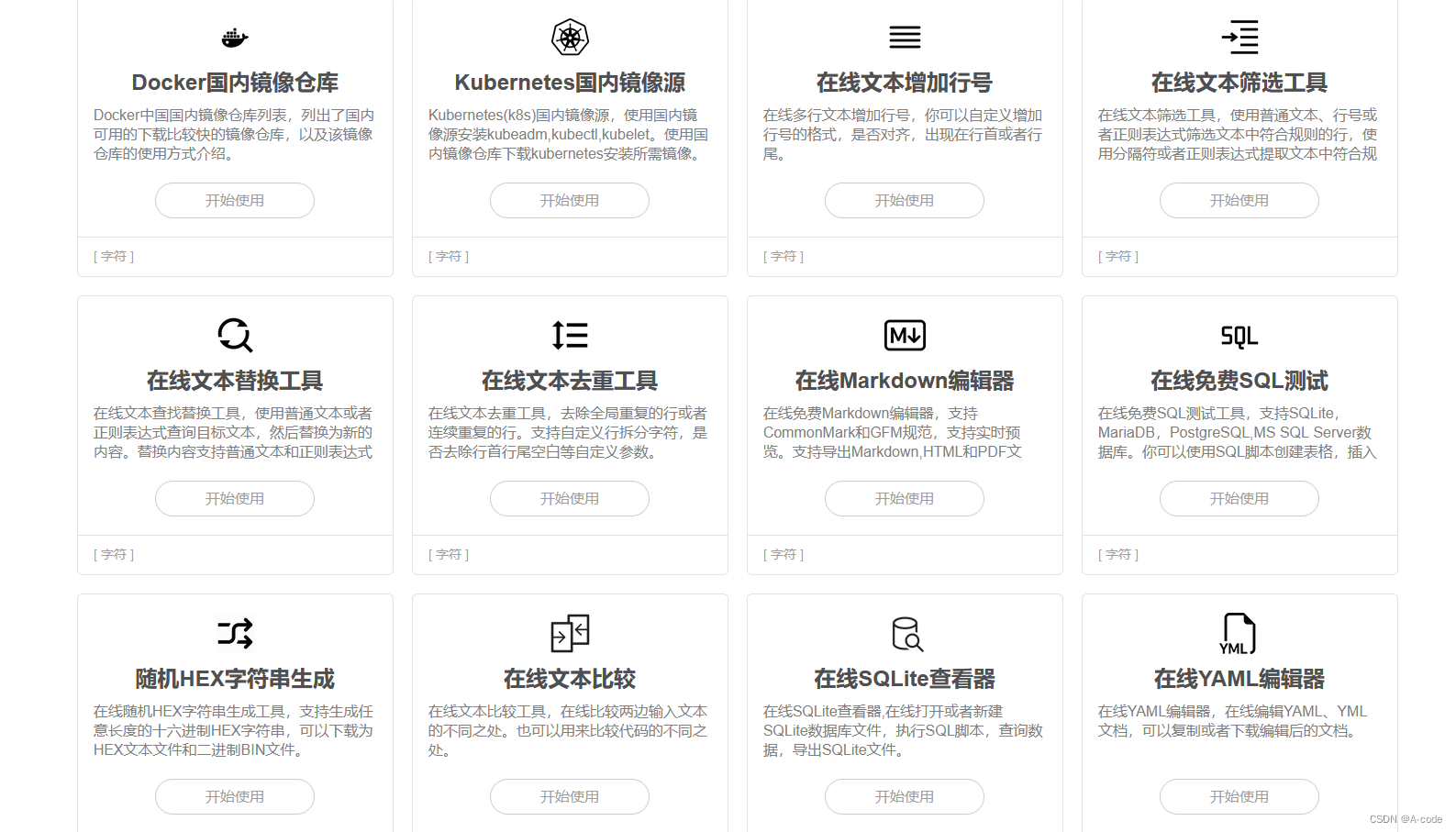The height and width of the screenshot is (832, 1456).
Task: Open the 在线文本比较 title
Action: [570, 679]
